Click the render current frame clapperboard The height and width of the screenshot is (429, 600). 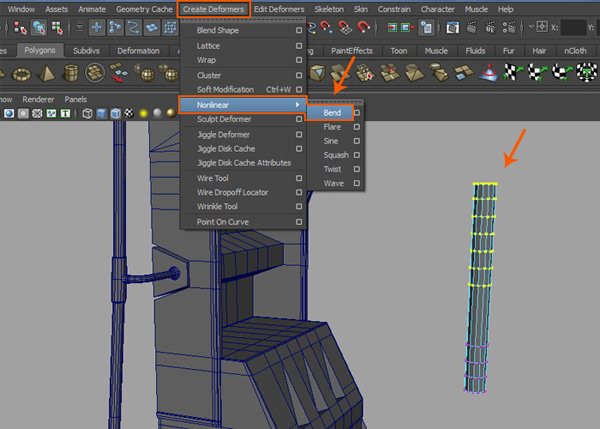point(471,28)
